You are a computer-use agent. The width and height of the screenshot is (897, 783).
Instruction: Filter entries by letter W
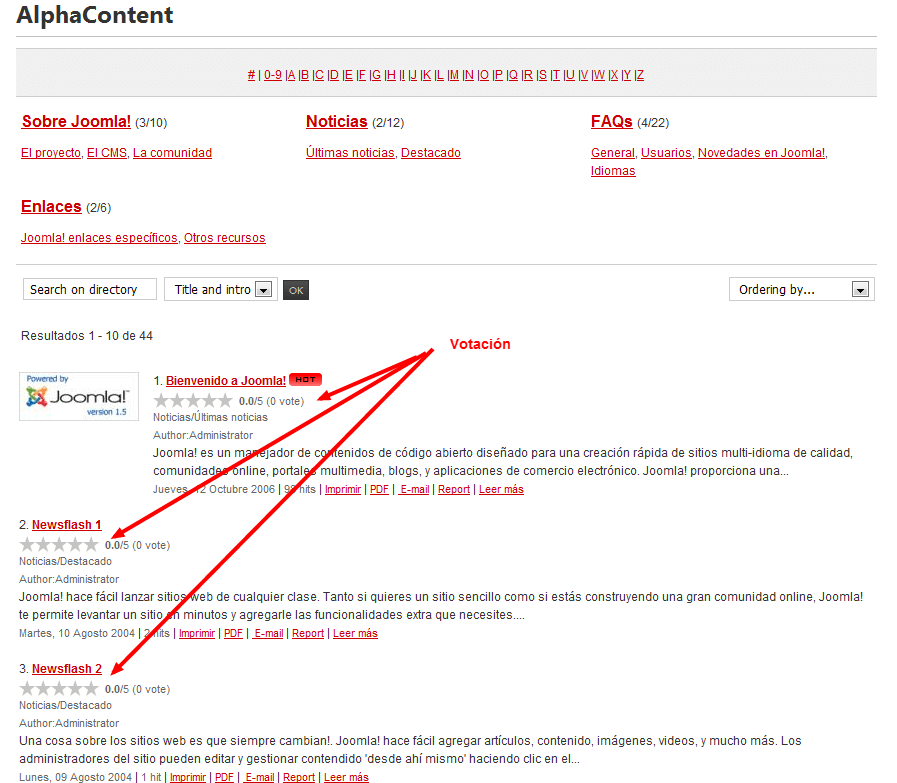pyautogui.click(x=598, y=75)
